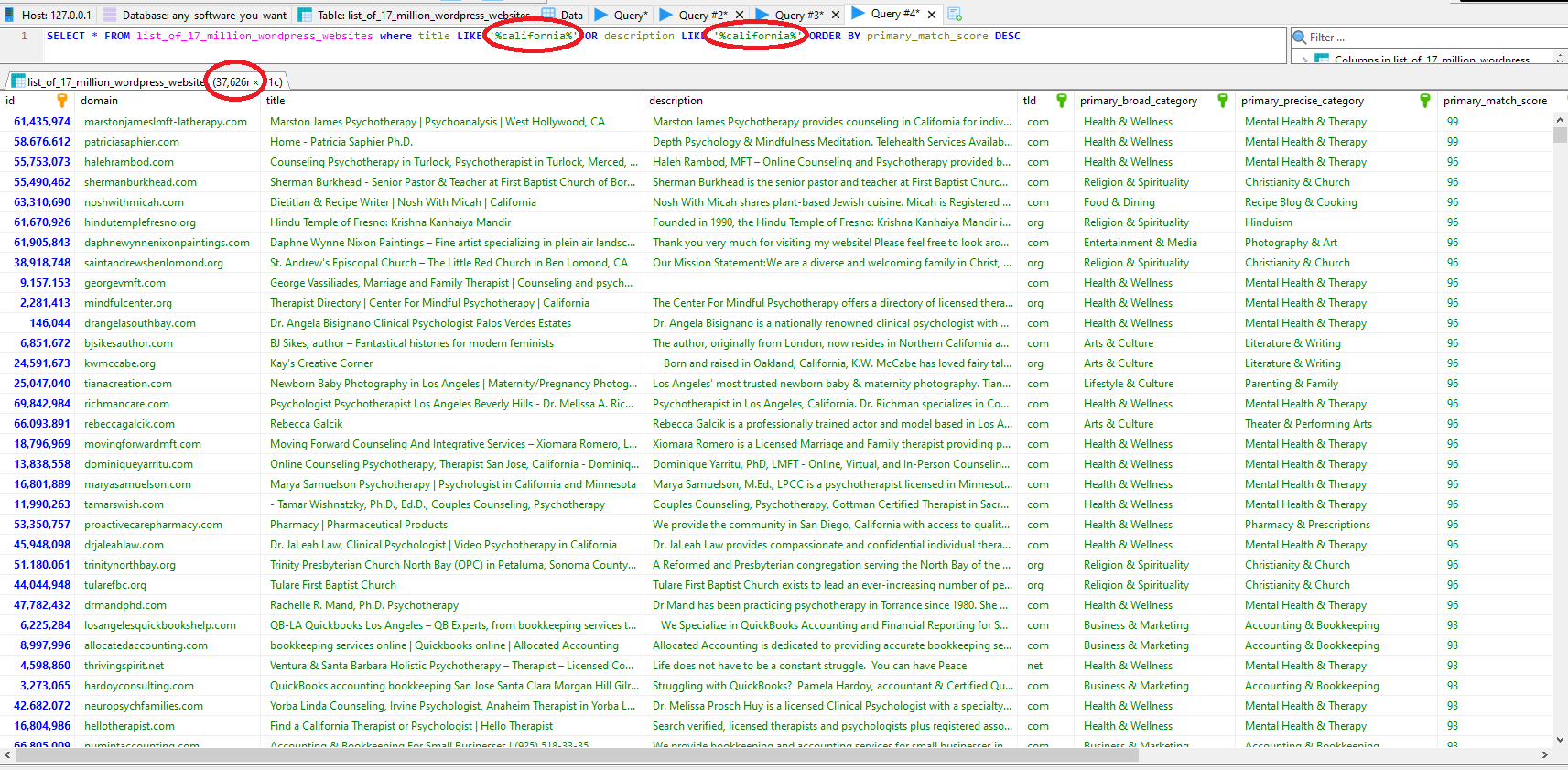The height and width of the screenshot is (770, 1568).
Task: Switch to the Database: any-software-you-want tab
Action: 195,15
